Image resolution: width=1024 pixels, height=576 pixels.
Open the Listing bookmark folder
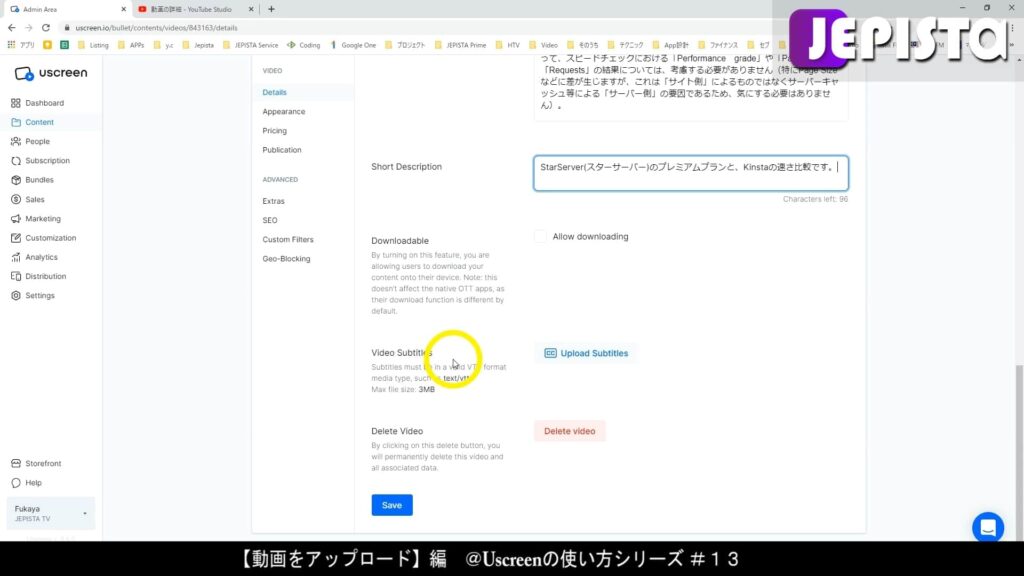click(x=93, y=45)
